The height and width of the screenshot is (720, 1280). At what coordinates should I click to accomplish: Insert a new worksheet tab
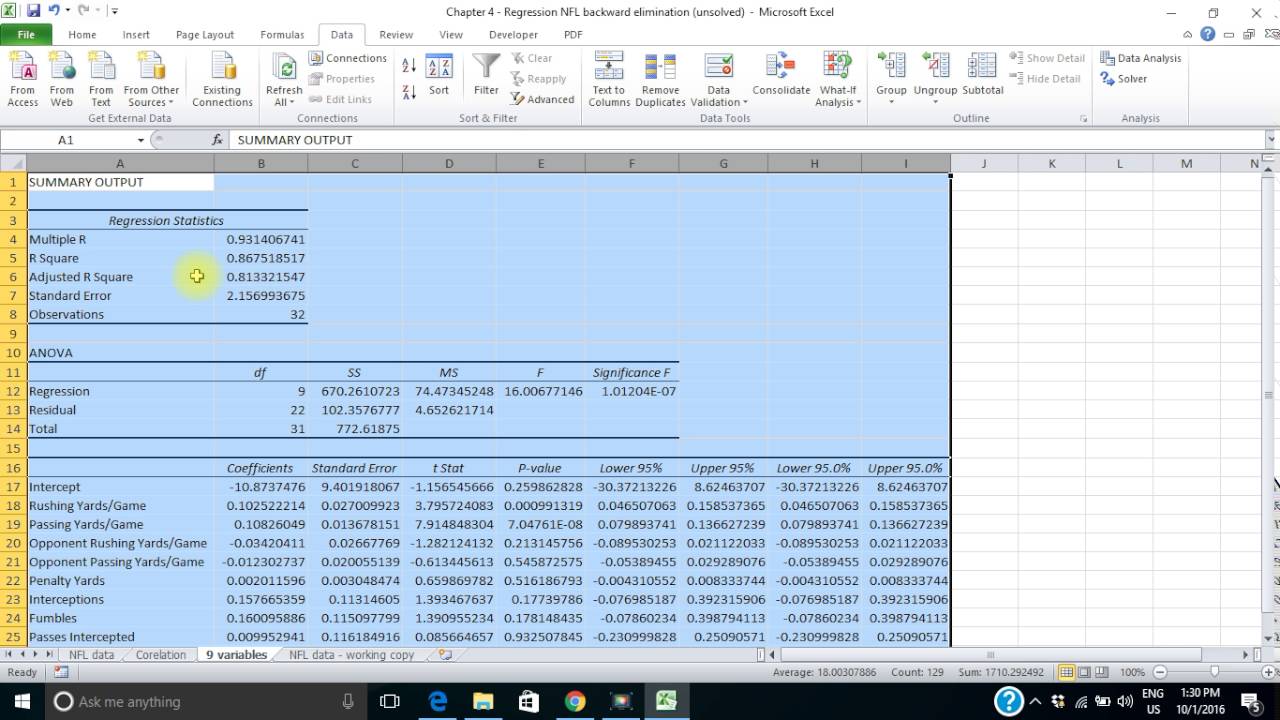pos(445,655)
